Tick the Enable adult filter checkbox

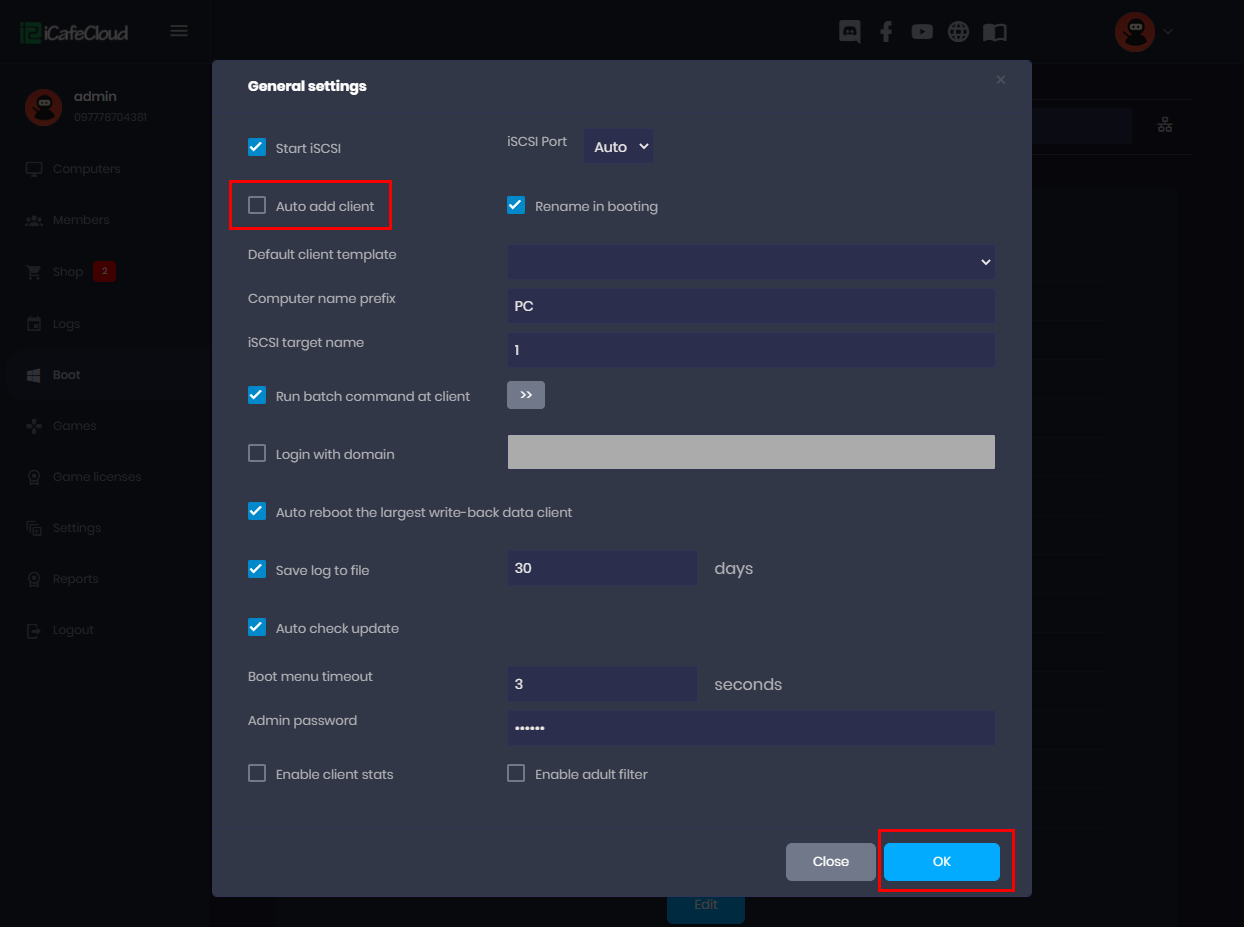click(516, 774)
